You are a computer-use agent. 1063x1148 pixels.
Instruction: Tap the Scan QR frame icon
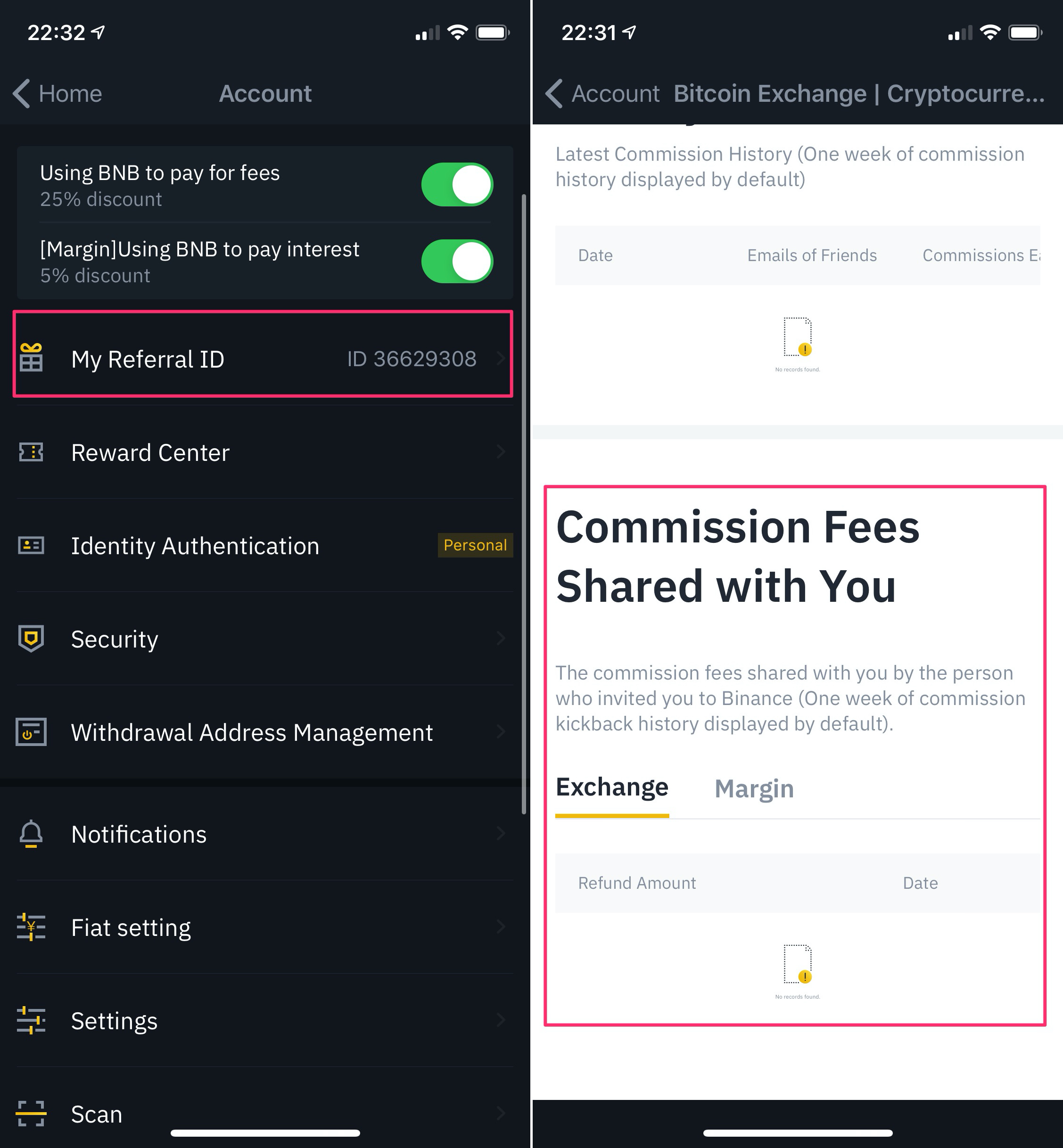tap(31, 1114)
